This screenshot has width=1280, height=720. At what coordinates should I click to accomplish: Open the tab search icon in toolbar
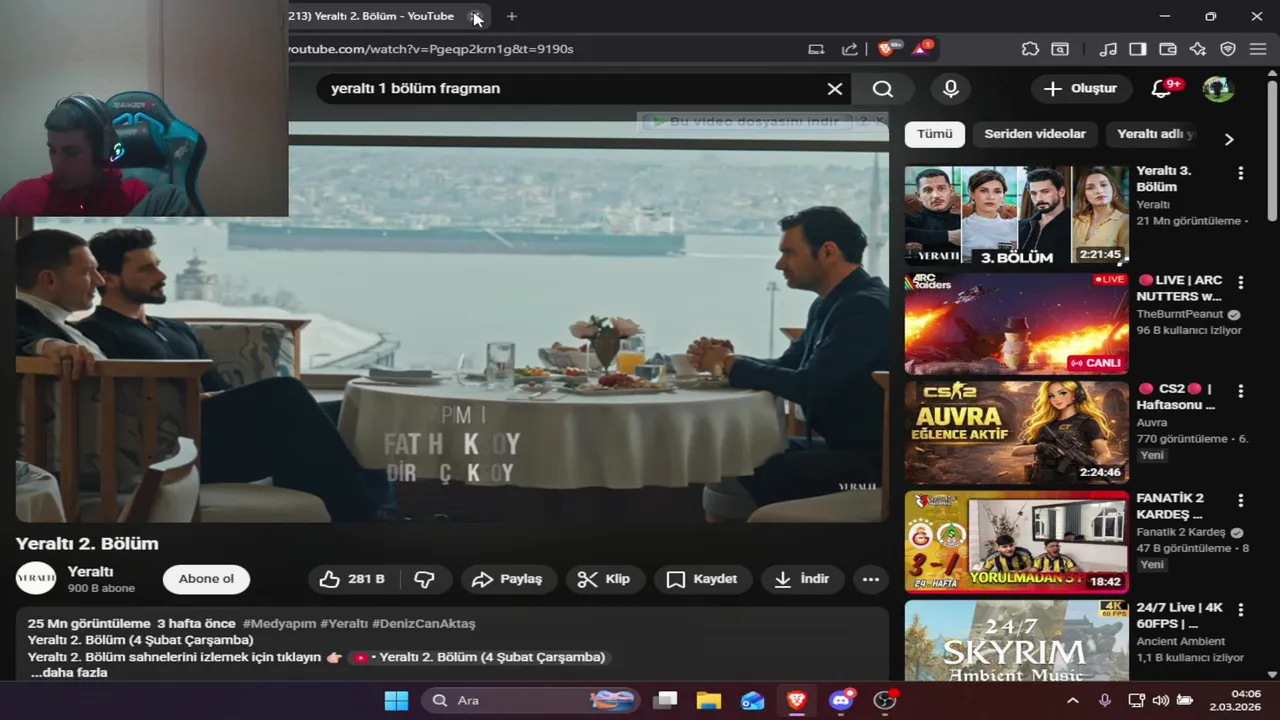coord(1060,48)
